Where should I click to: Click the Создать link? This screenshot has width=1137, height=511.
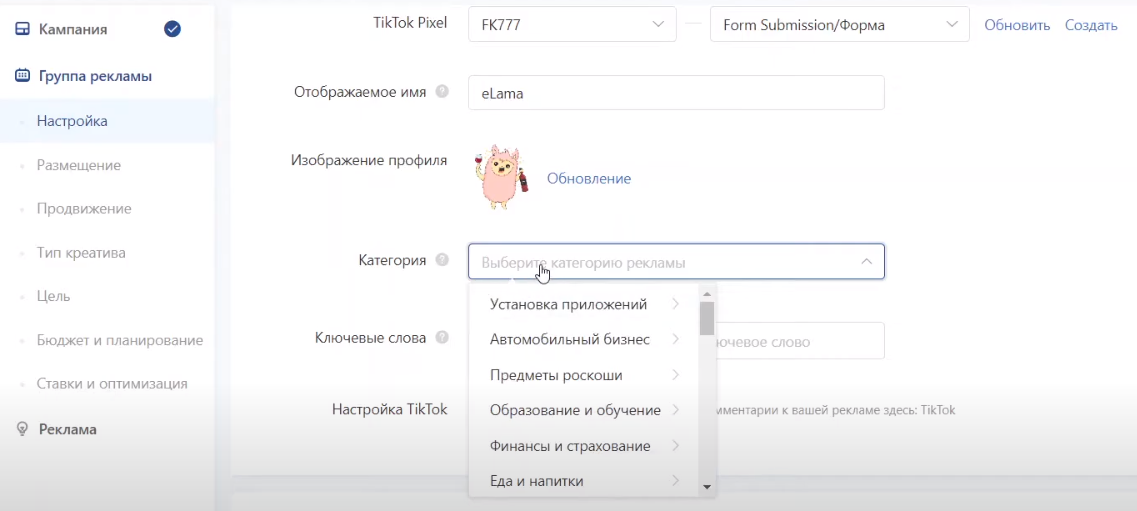(x=1091, y=25)
